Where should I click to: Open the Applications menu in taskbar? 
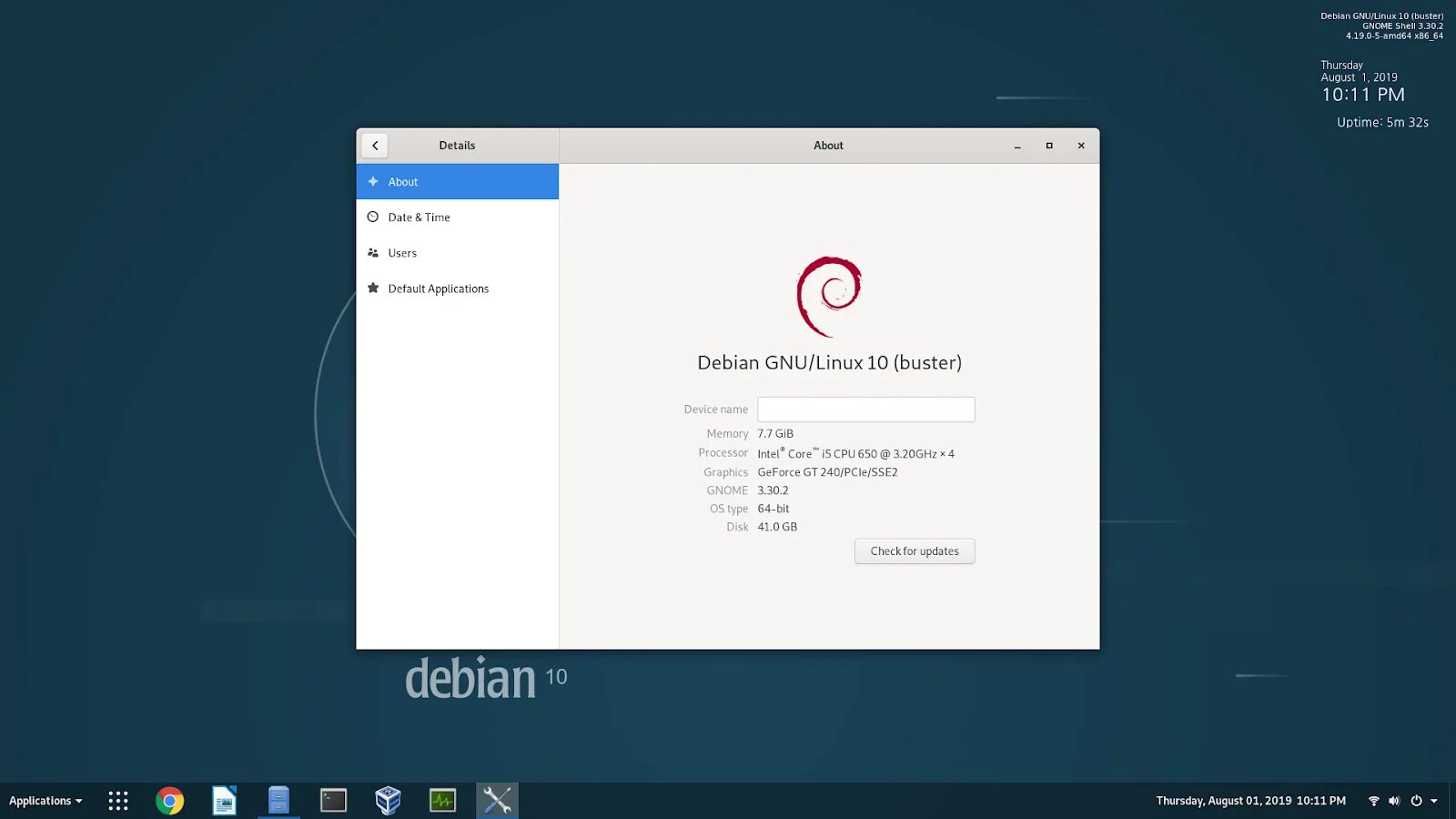[45, 801]
